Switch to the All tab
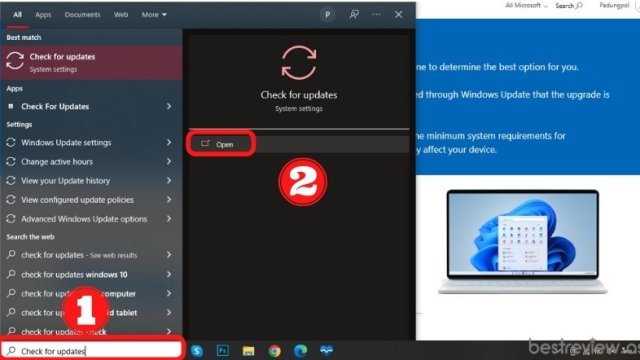Image resolution: width=640 pixels, height=360 pixels. click(x=17, y=15)
